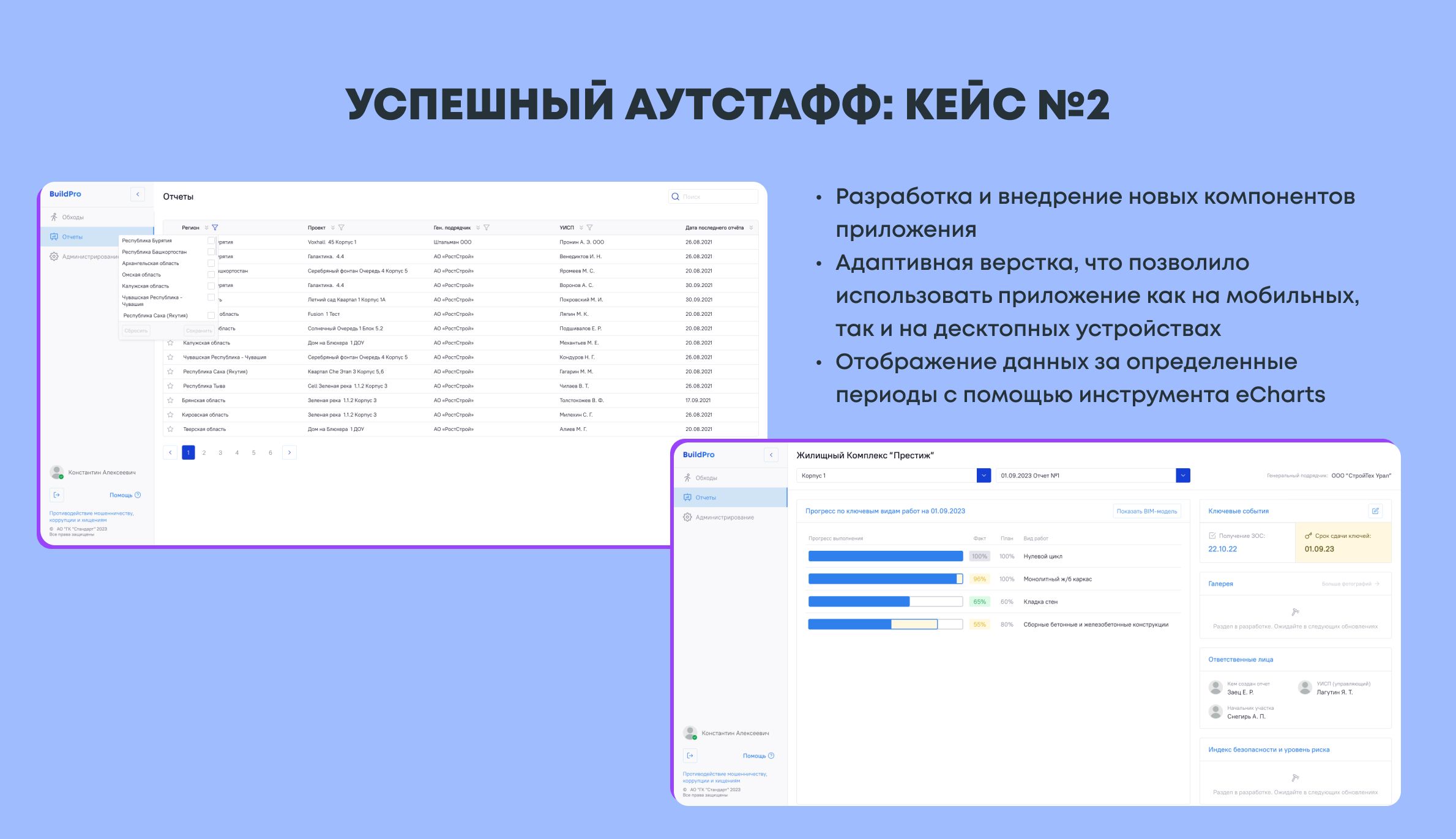Viewport: 1456px width, 839px height.
Task: Collapse the left BuildPro sidebar with arrow
Action: click(138, 194)
